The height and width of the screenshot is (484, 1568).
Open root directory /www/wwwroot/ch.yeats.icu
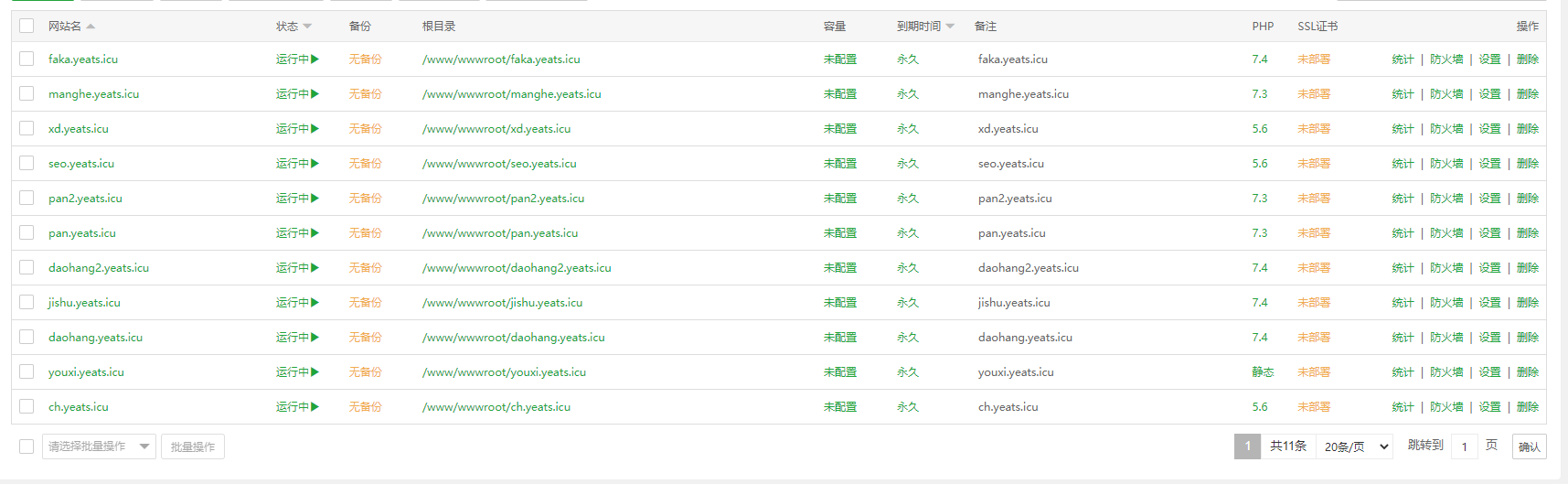point(496,407)
